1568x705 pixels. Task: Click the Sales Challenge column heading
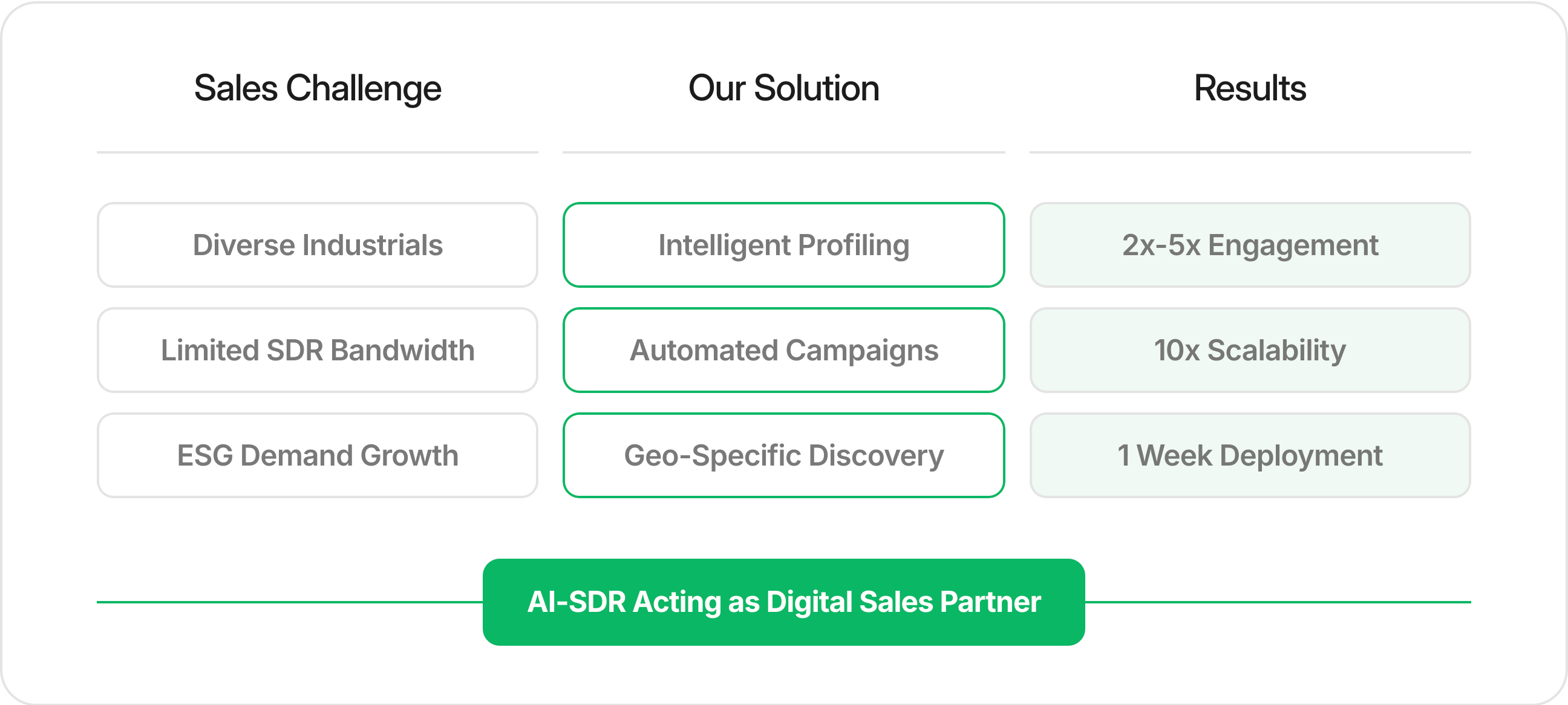coord(317,88)
